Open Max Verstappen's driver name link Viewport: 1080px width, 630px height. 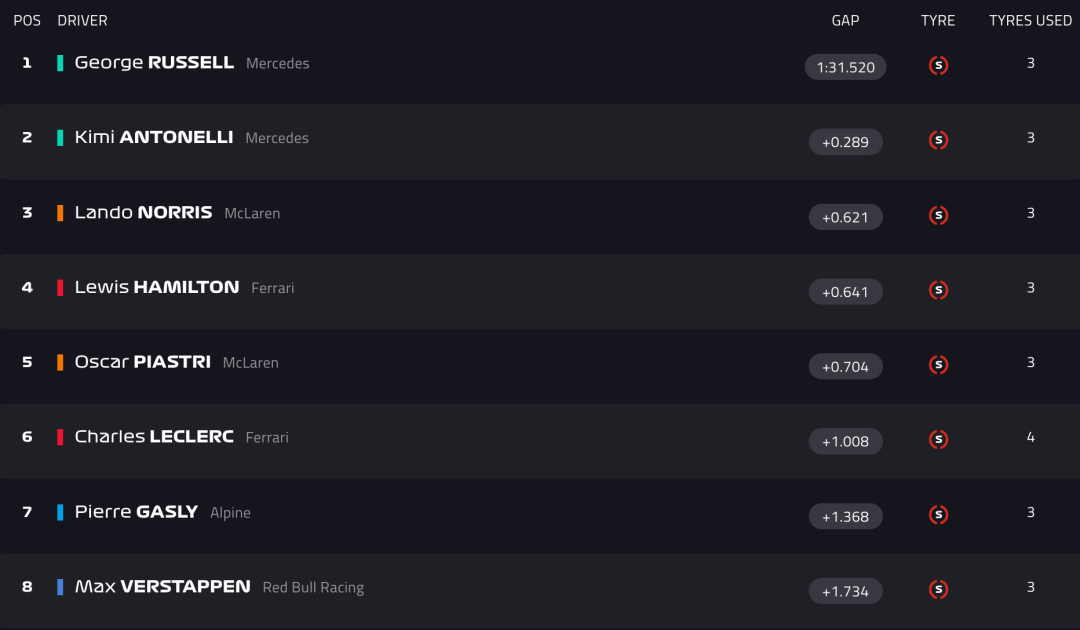pos(162,587)
